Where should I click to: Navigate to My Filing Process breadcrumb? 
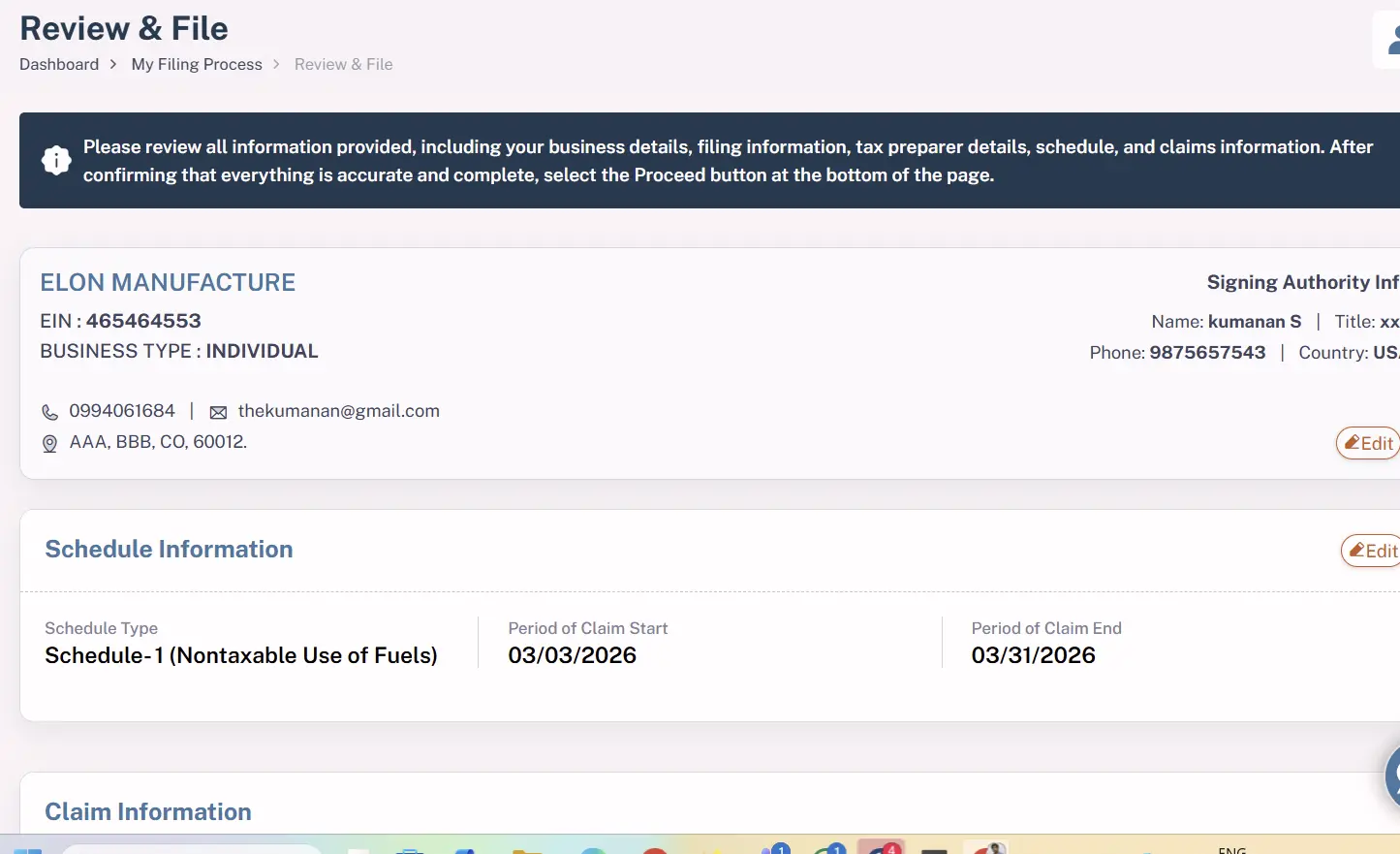point(197,64)
